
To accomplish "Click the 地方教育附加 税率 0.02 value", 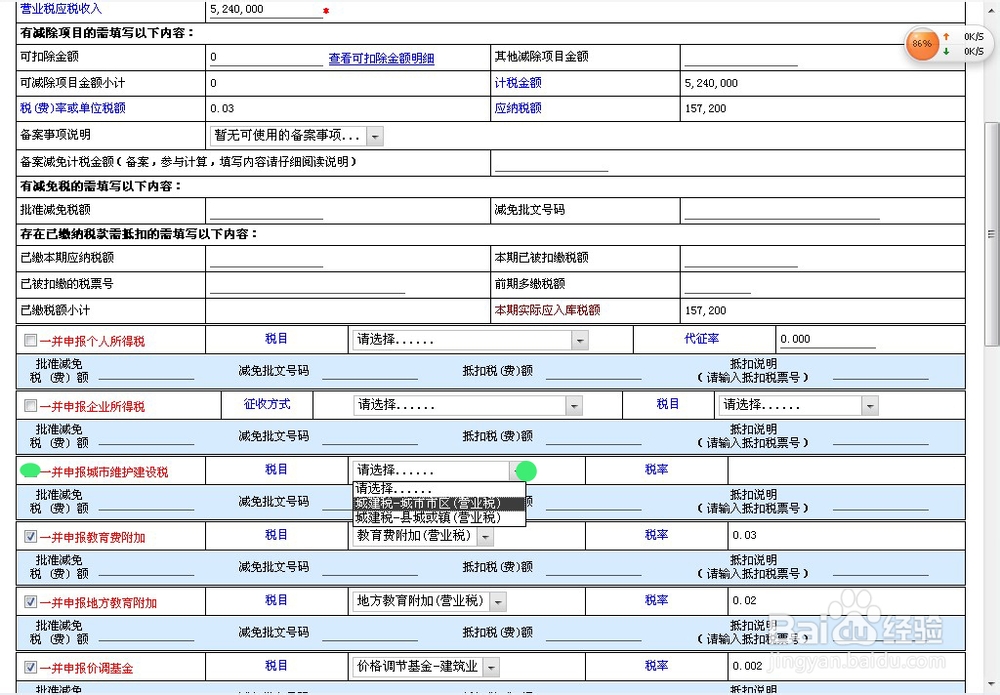I will click(x=744, y=601).
